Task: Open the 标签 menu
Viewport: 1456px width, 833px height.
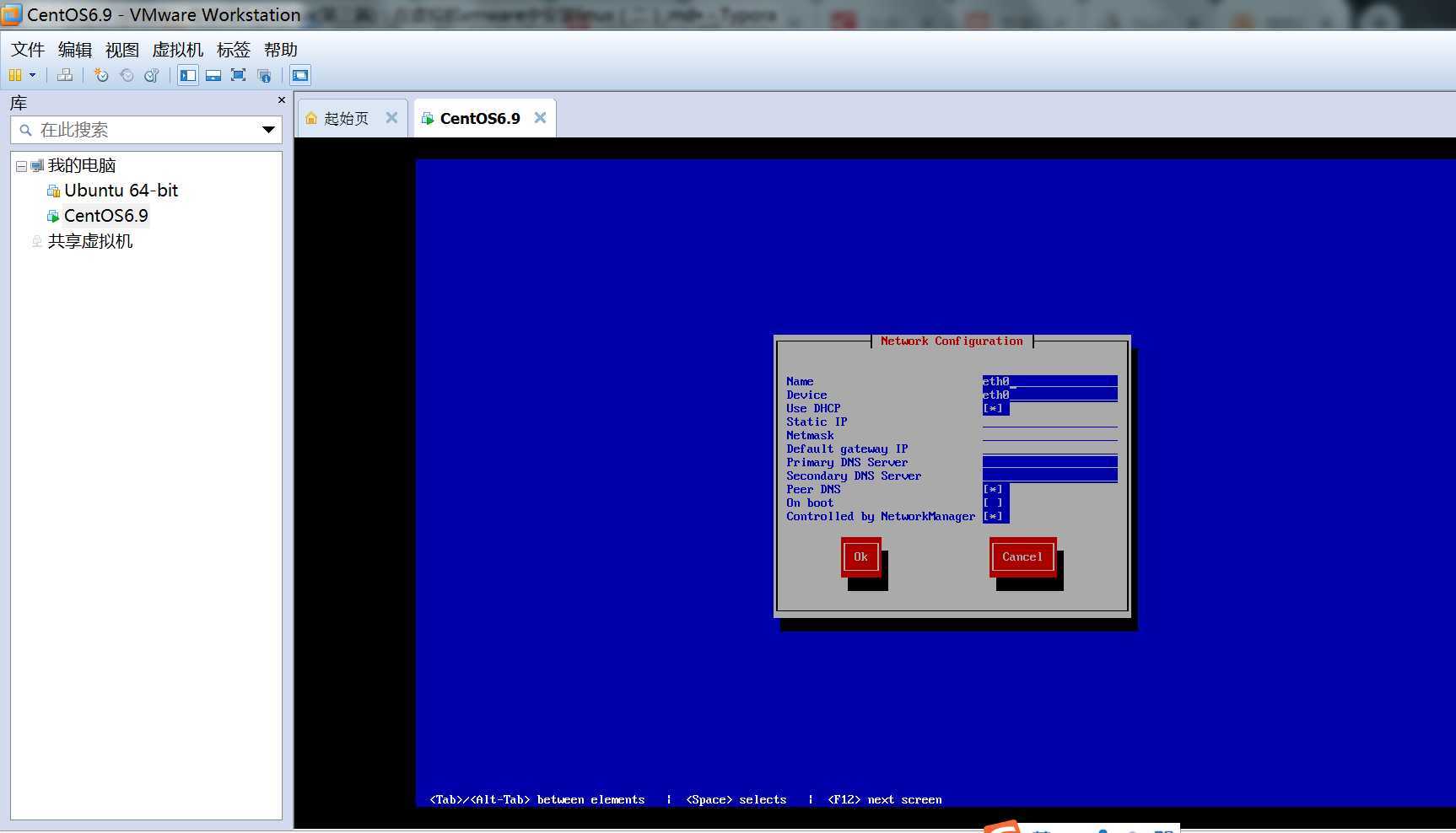Action: pyautogui.click(x=234, y=50)
